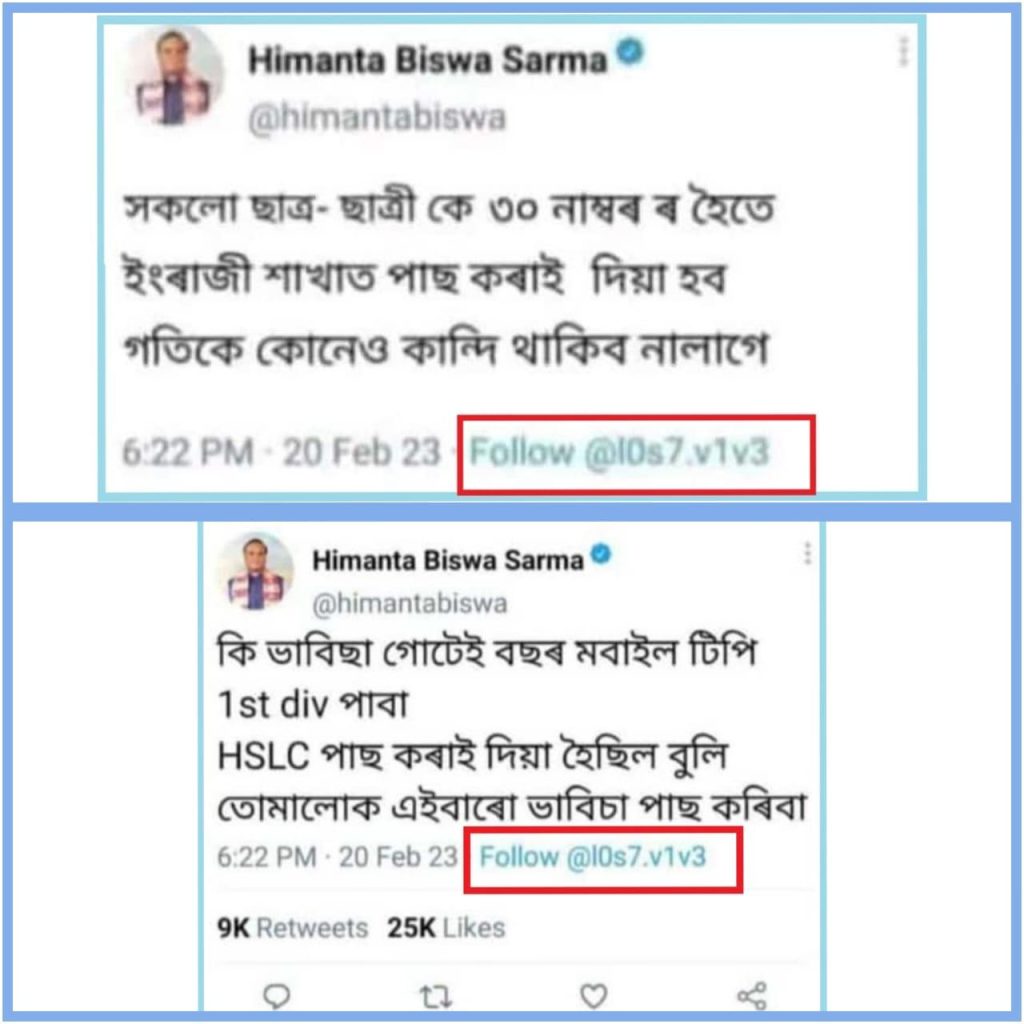This screenshot has width=1024, height=1024.
Task: Click Himanta Biswa Sarma name in top tweet
Action: coord(427,61)
